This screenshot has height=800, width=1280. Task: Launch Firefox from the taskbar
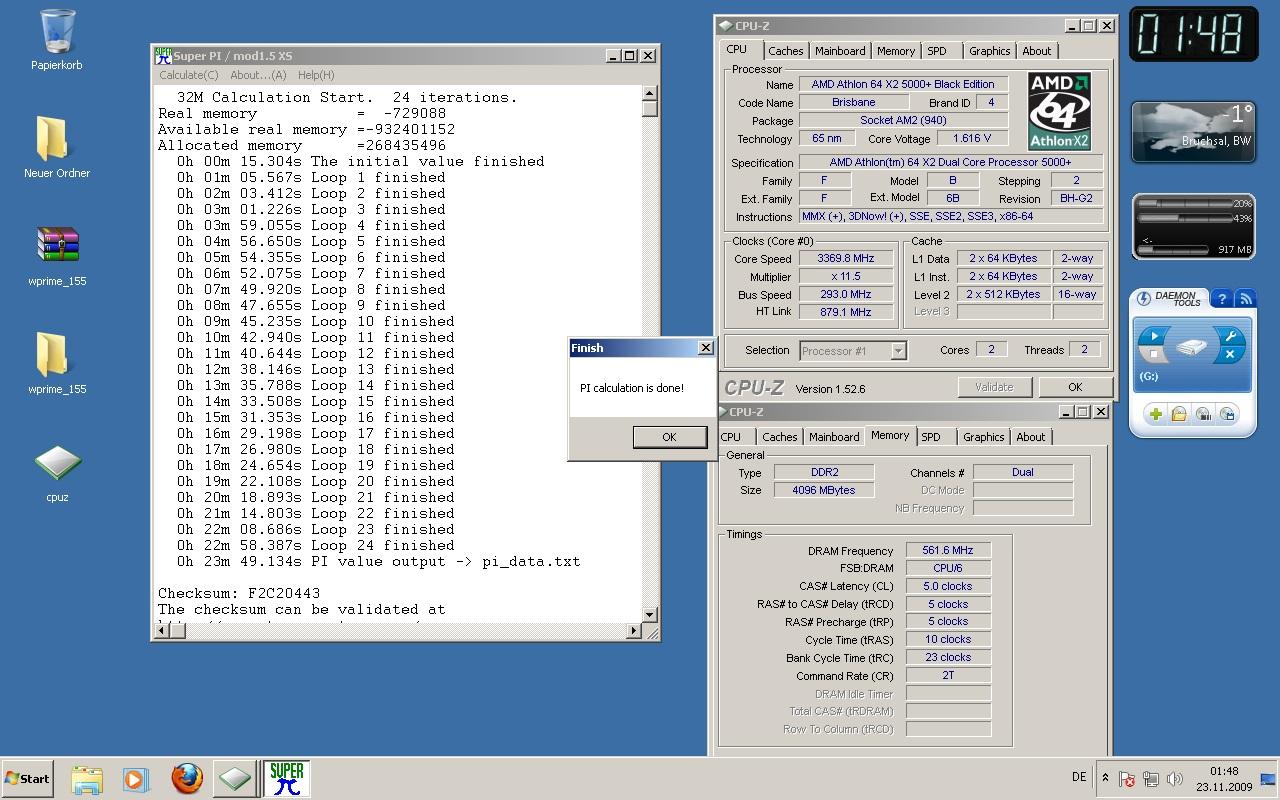click(x=187, y=779)
